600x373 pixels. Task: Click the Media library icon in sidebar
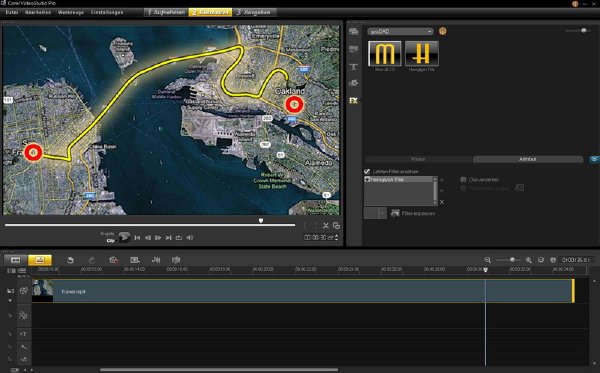tap(354, 32)
